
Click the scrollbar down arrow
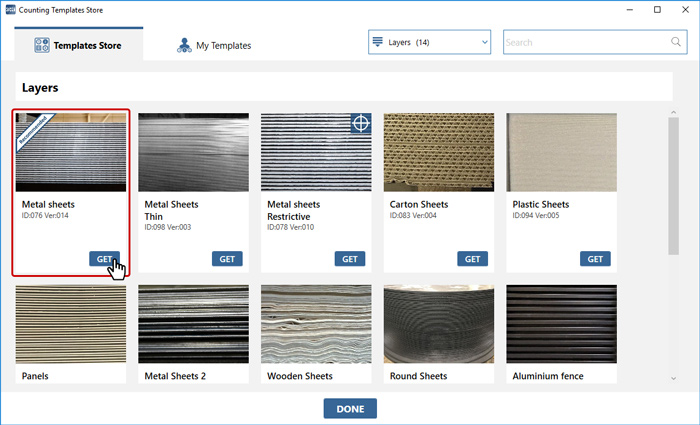674,378
